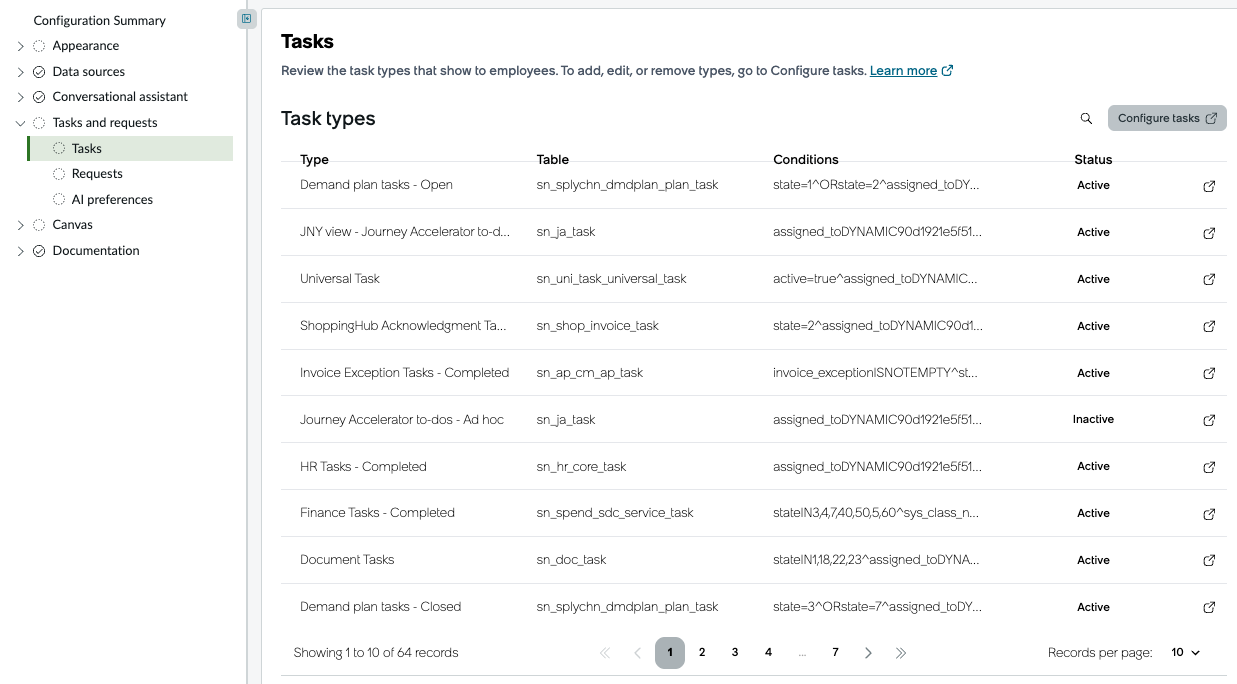1237x684 pixels.
Task: Expand the Conversational assistant section
Action: (x=20, y=97)
